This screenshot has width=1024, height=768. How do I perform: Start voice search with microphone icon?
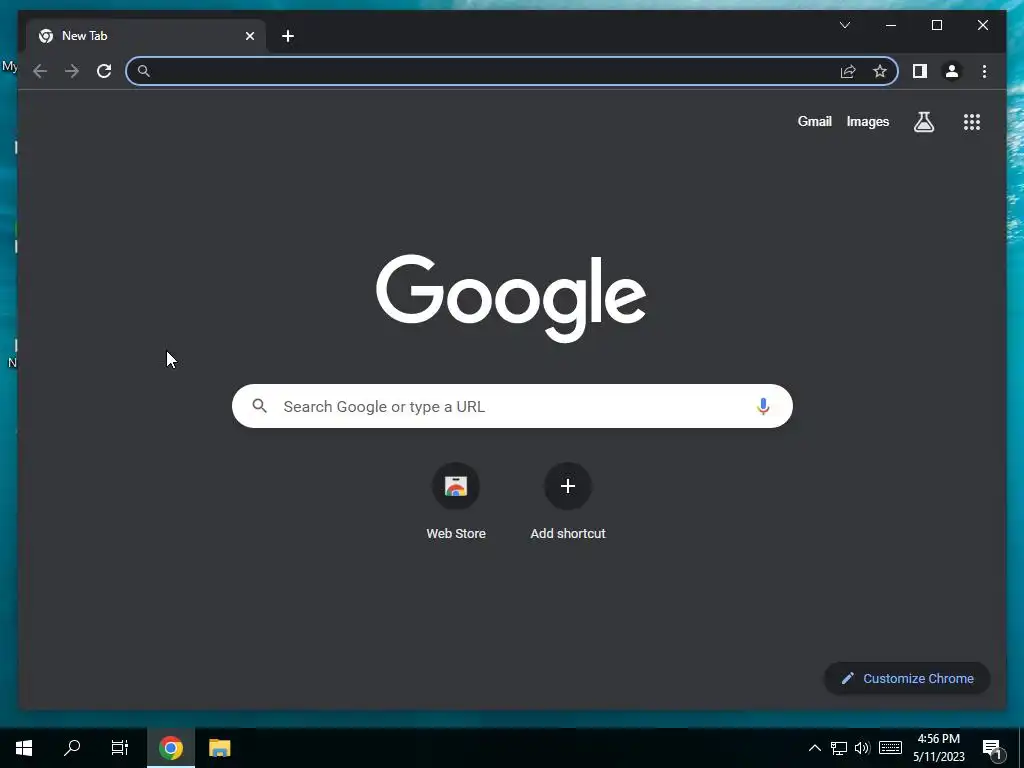[x=763, y=406]
